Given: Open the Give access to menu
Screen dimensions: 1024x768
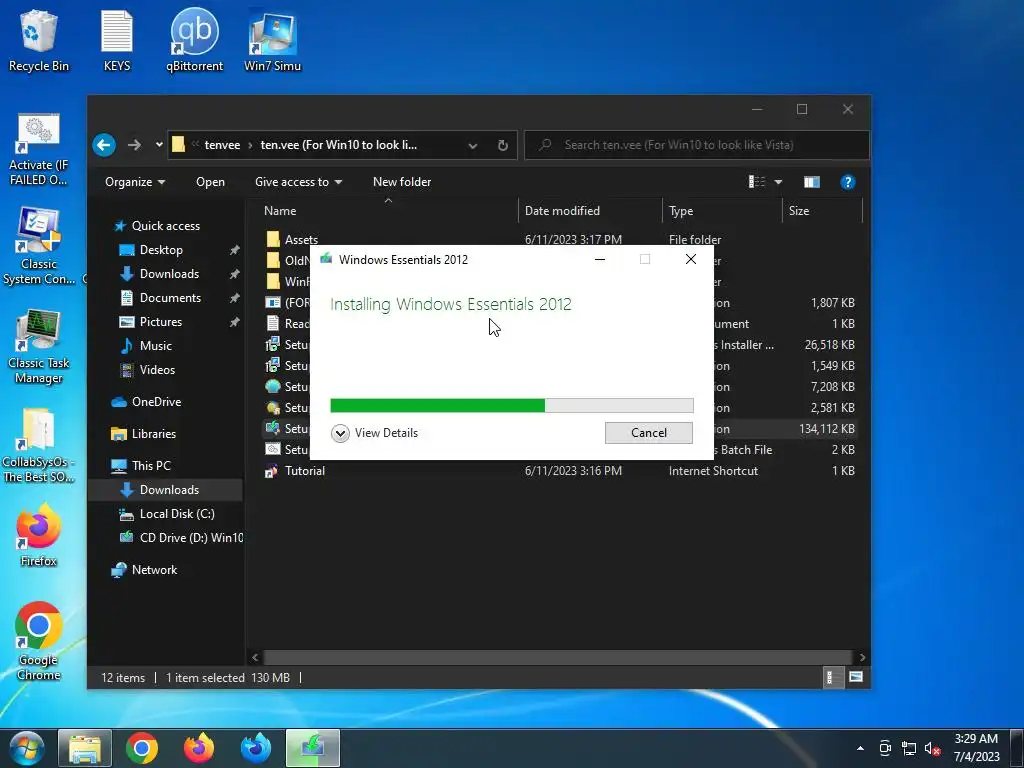Looking at the screenshot, I should (x=298, y=182).
